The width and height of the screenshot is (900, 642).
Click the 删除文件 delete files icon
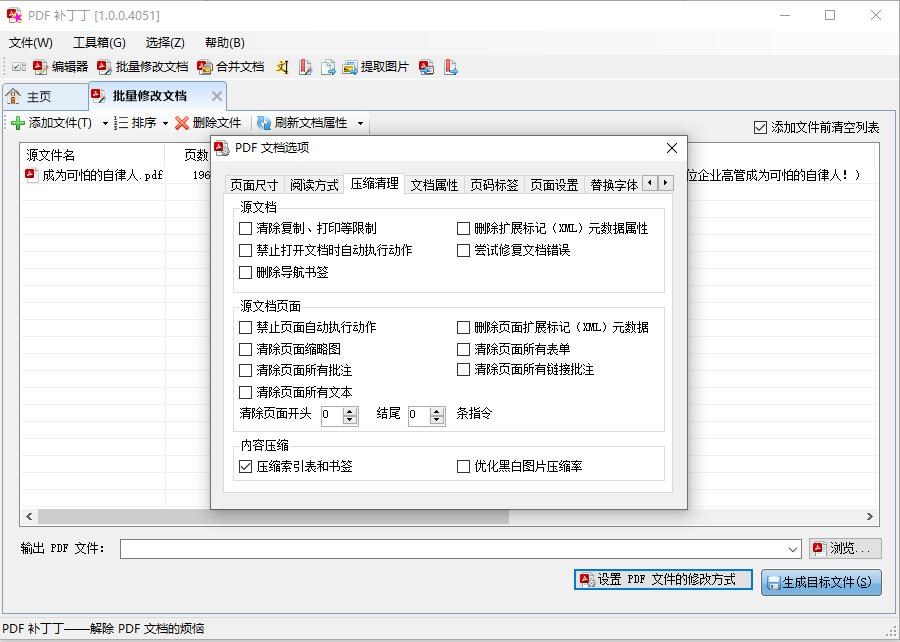(x=210, y=122)
